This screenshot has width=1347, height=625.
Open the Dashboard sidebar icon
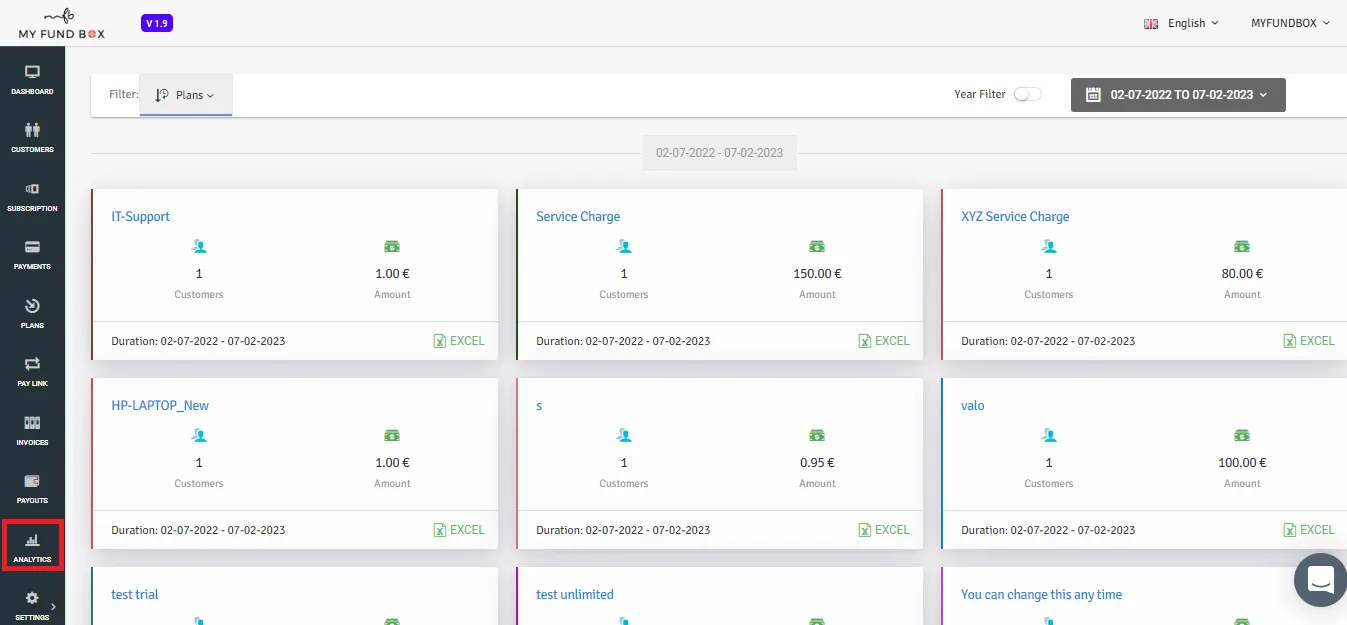pyautogui.click(x=32, y=80)
